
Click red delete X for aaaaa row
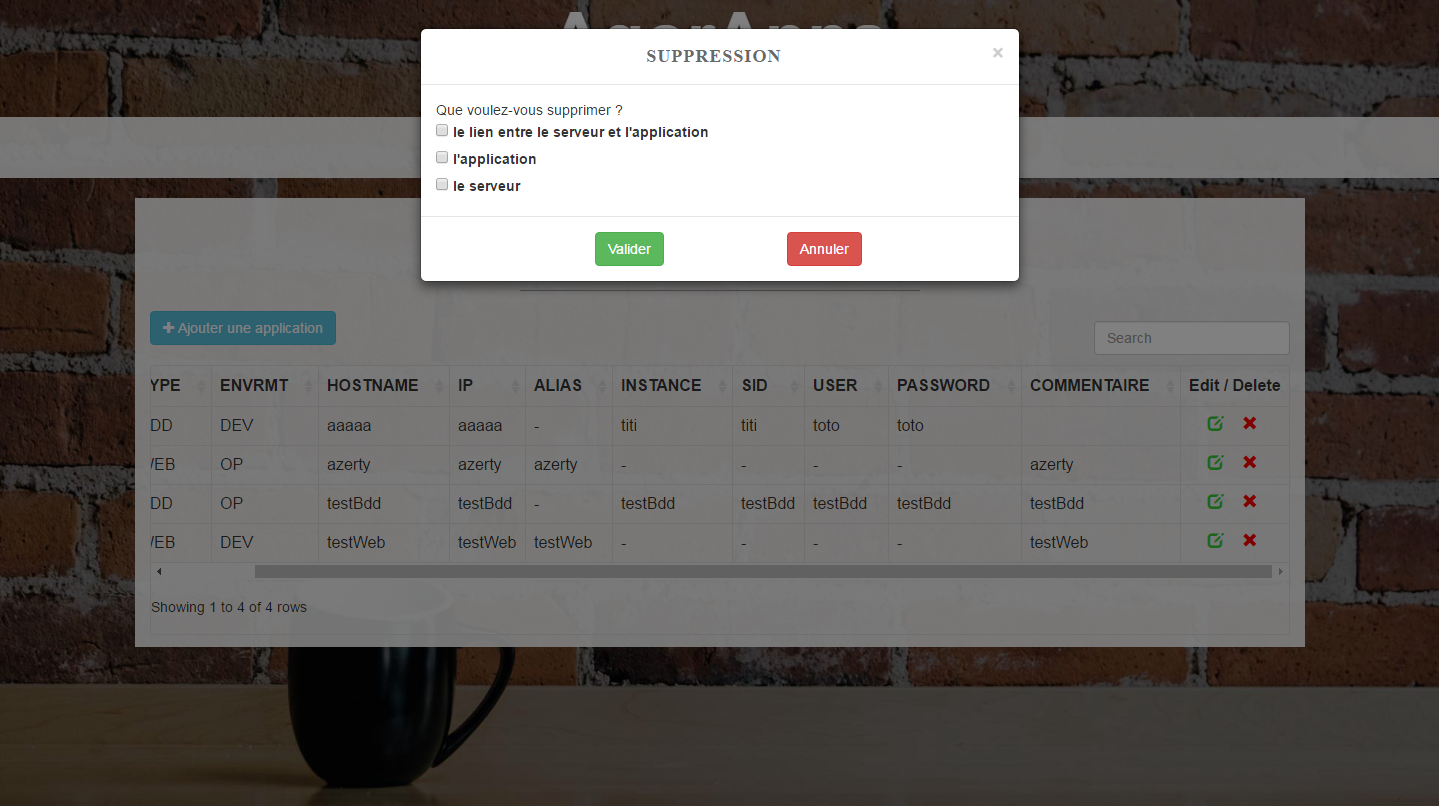click(1249, 424)
